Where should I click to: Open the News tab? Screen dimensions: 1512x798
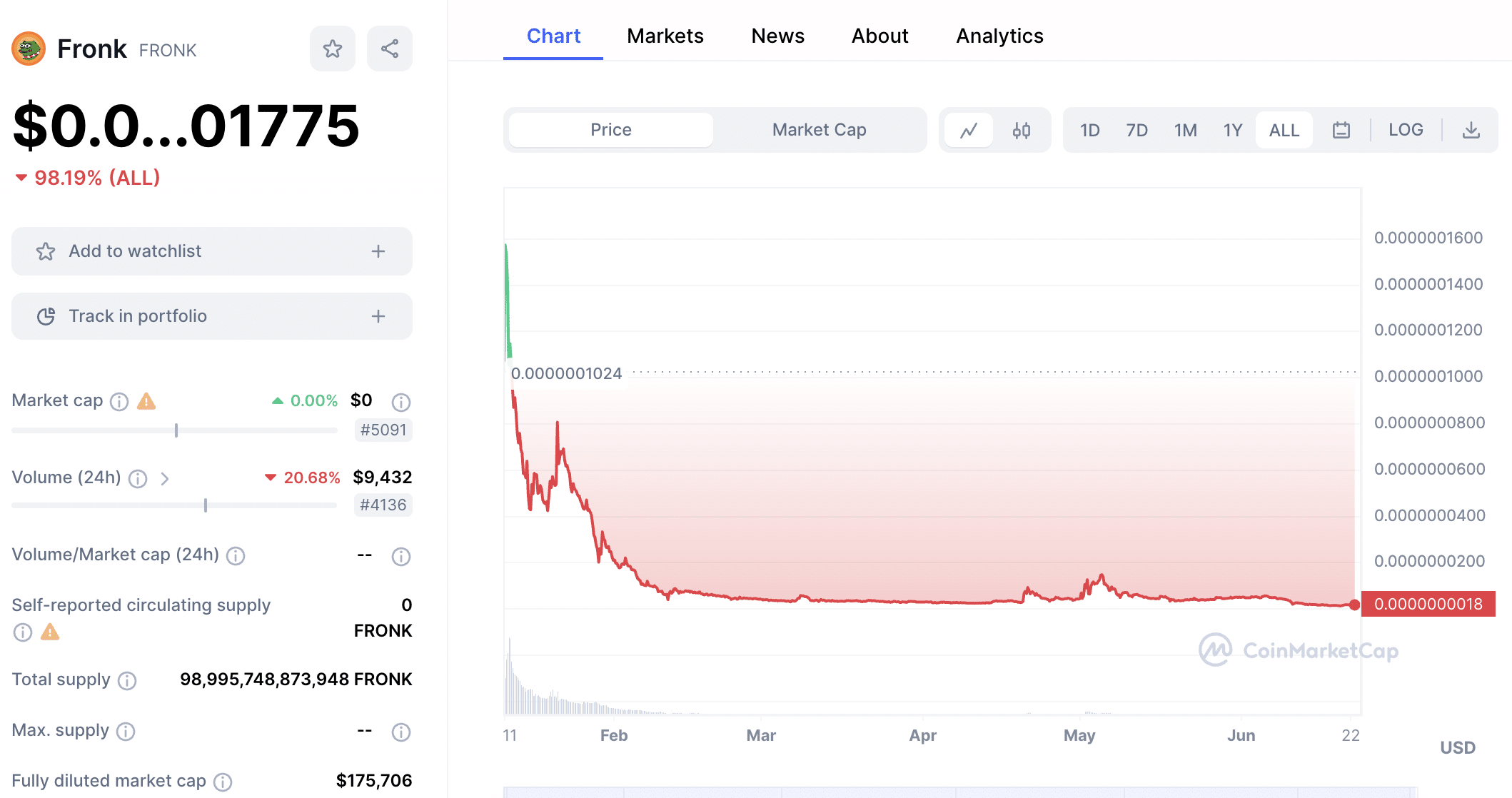[x=778, y=36]
